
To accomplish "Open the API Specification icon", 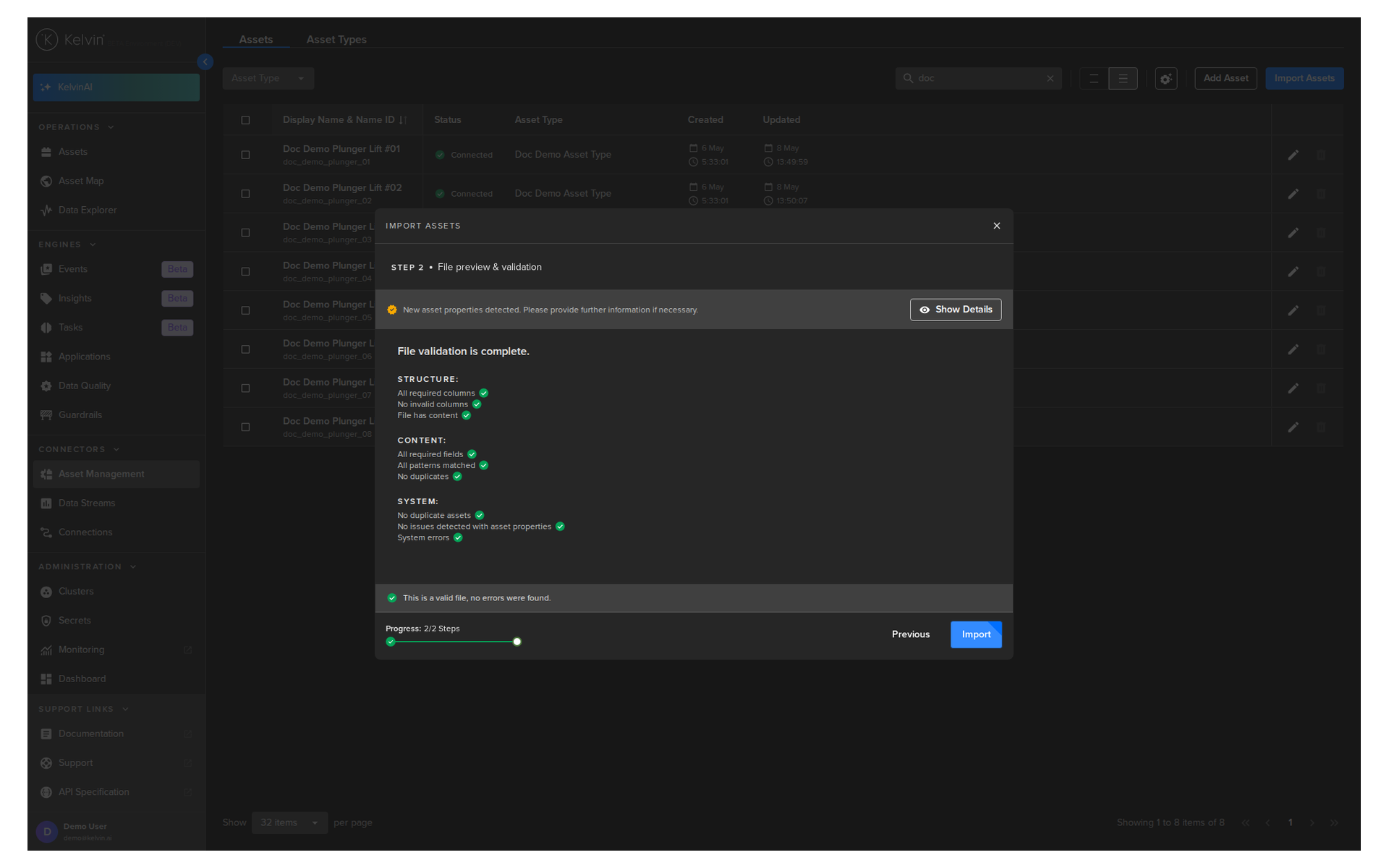I will (46, 792).
